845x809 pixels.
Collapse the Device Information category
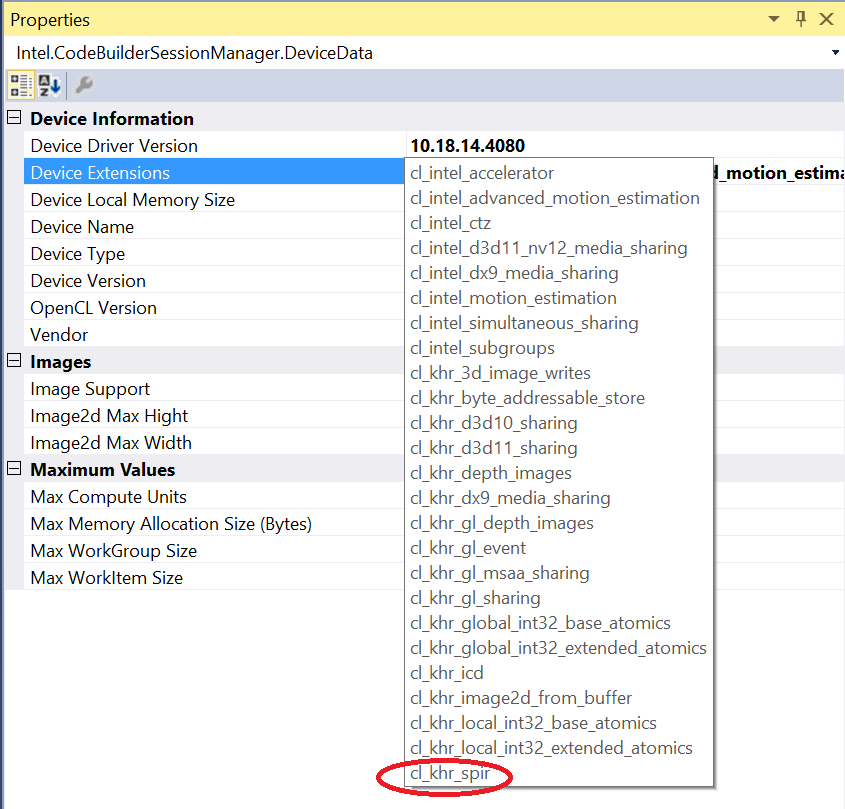click(x=14, y=118)
